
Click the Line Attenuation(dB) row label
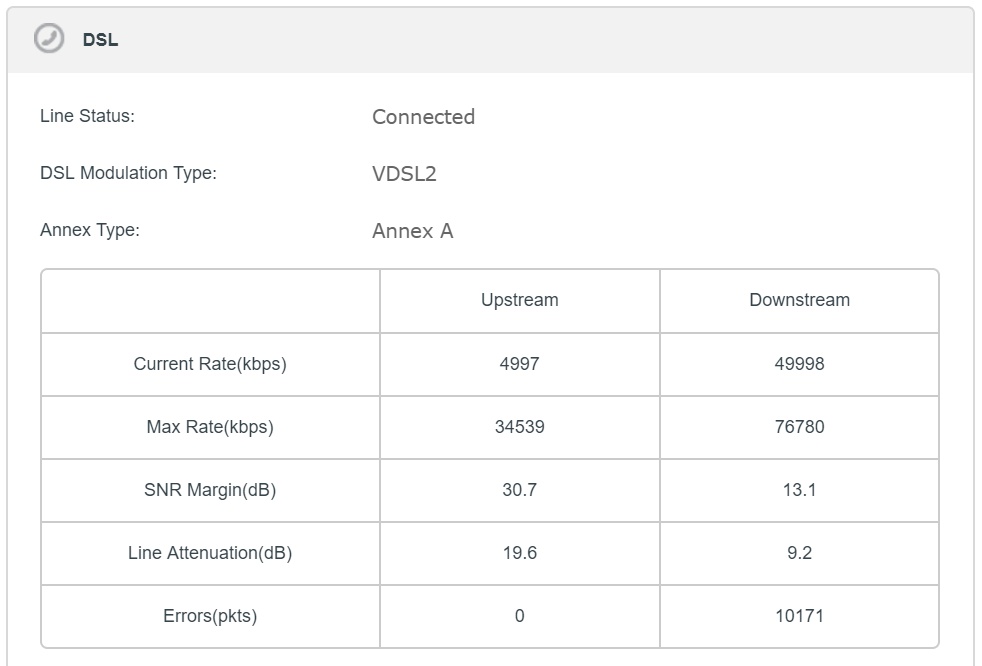tap(210, 553)
